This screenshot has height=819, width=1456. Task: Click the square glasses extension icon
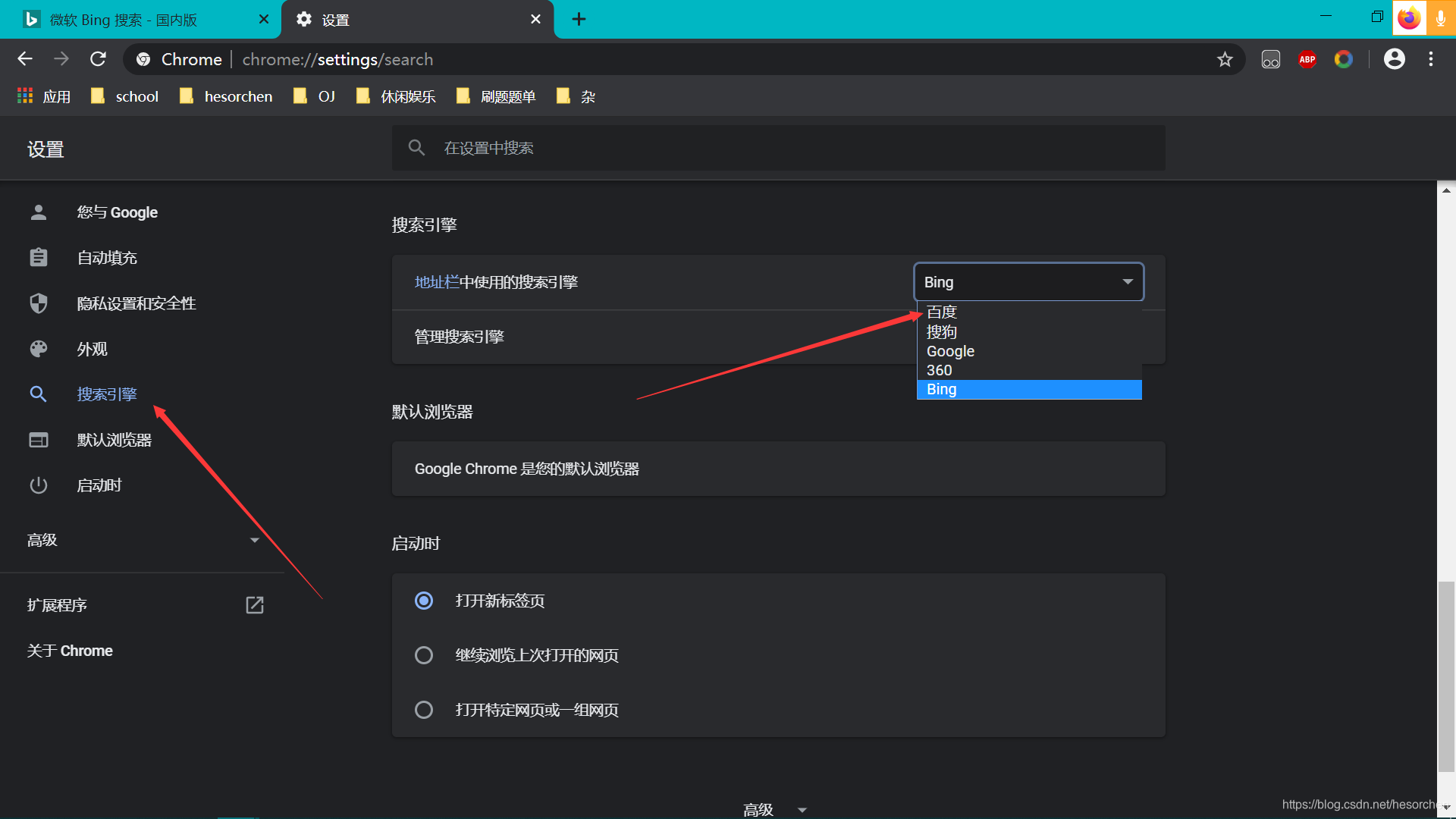1270,59
